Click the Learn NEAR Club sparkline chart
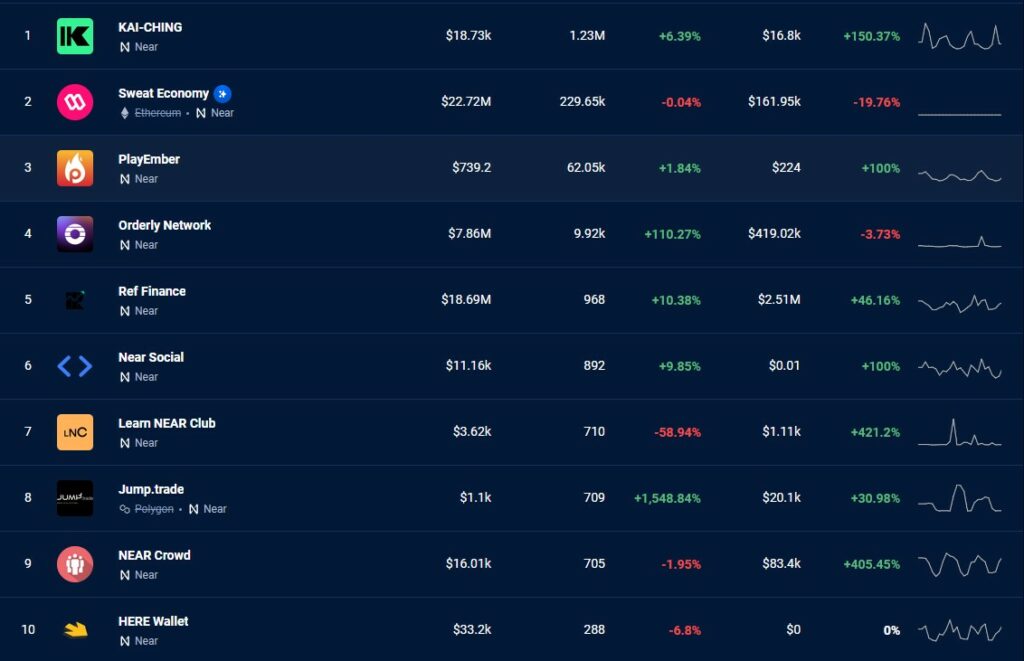 pos(959,432)
